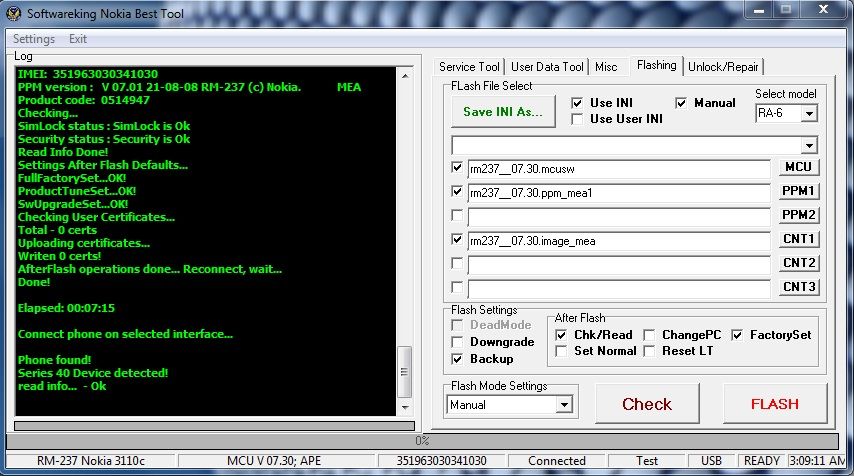The image size is (854, 476).
Task: Click the red FLASH button
Action: (774, 404)
